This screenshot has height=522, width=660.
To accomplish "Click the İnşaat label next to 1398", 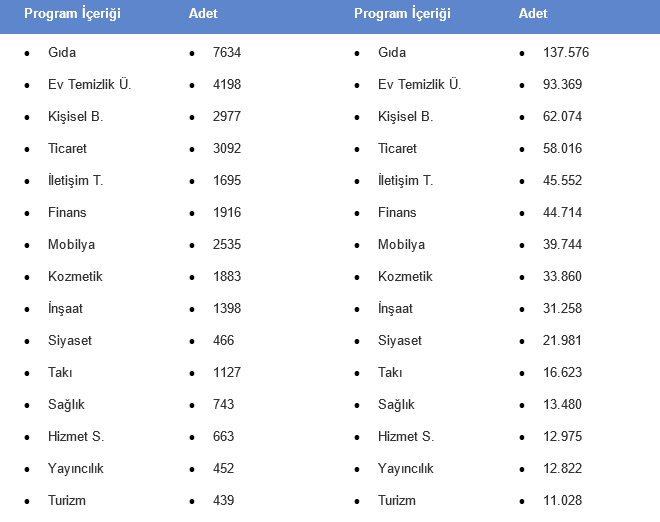I will coord(65,309).
